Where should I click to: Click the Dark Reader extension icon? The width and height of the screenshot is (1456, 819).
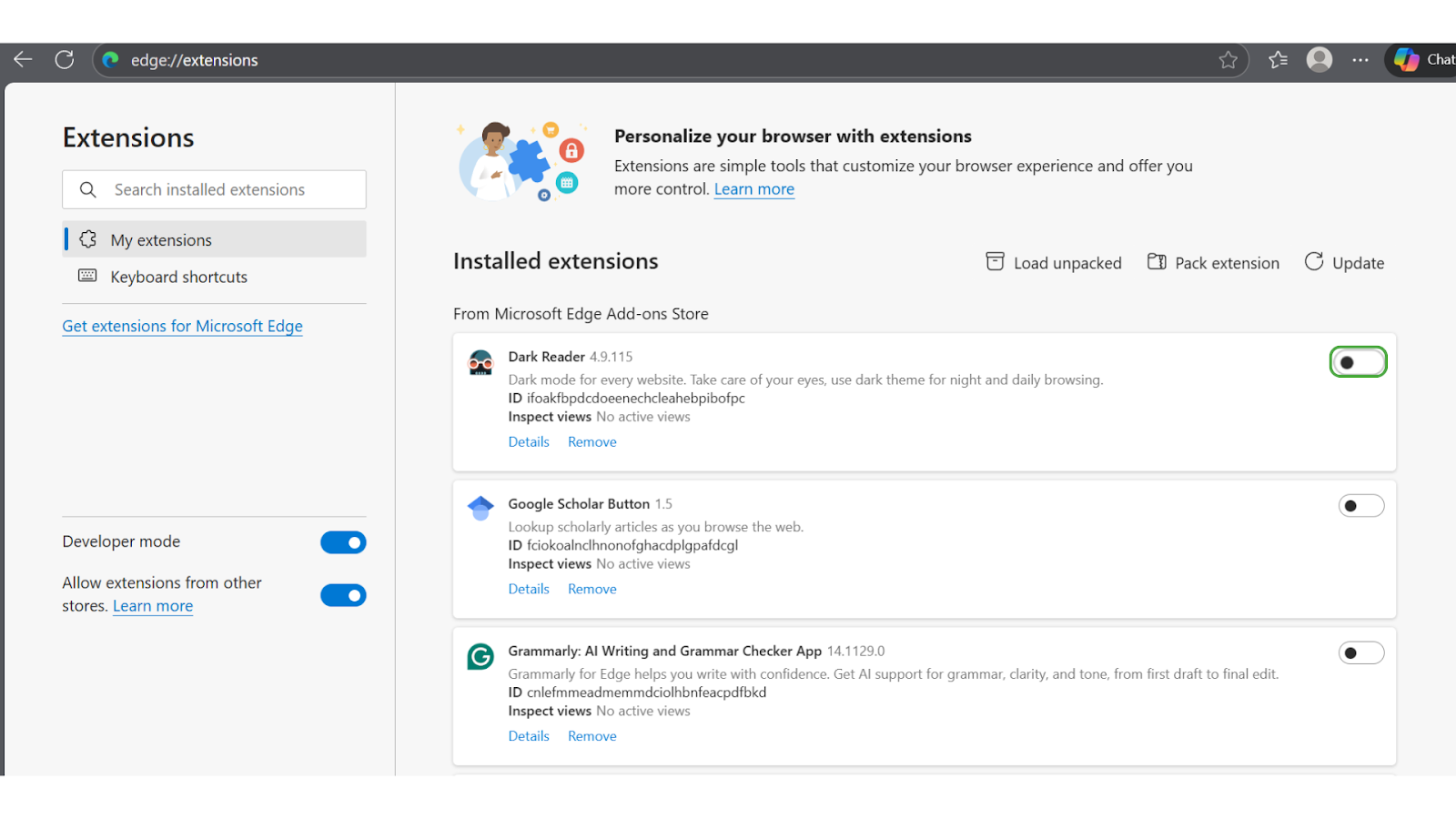click(480, 362)
